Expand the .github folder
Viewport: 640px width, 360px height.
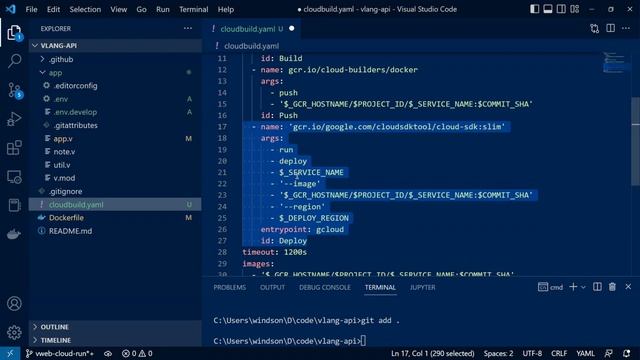pyautogui.click(x=115, y=59)
